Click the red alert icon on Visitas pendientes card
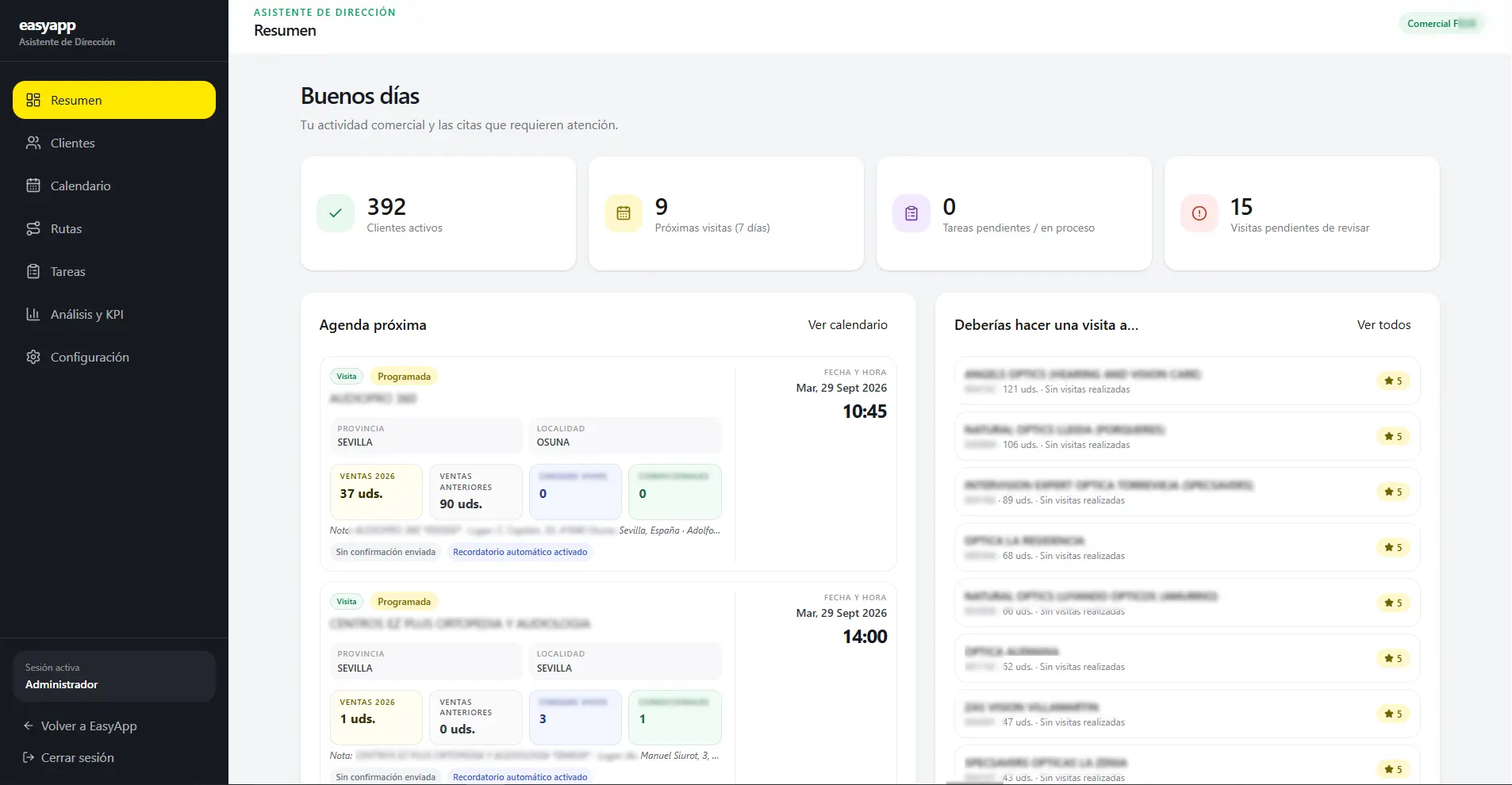 pos(1199,213)
